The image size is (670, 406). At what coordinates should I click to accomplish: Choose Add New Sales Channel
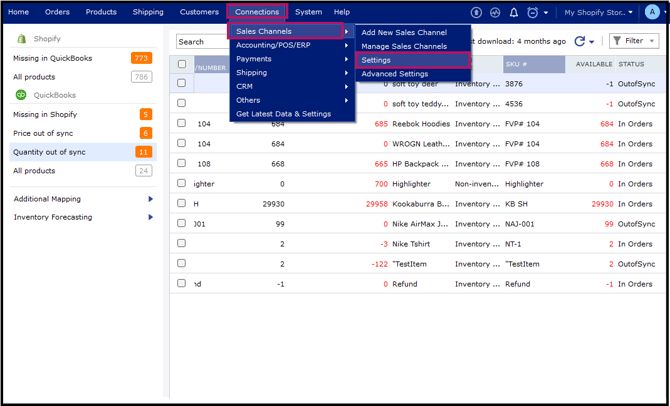coord(403,32)
